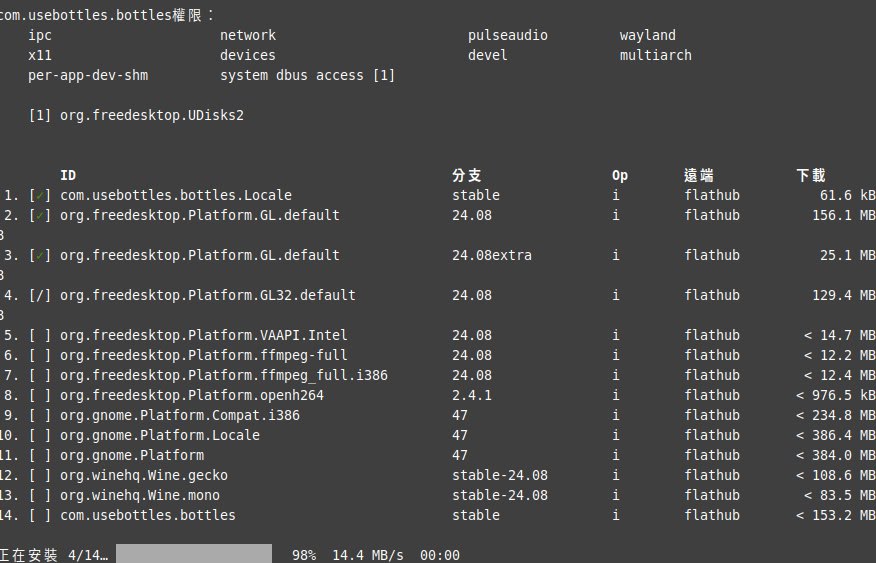Click the org.freedesktop.UDisks2 footnote text
The image size is (876, 563).
tap(152, 115)
